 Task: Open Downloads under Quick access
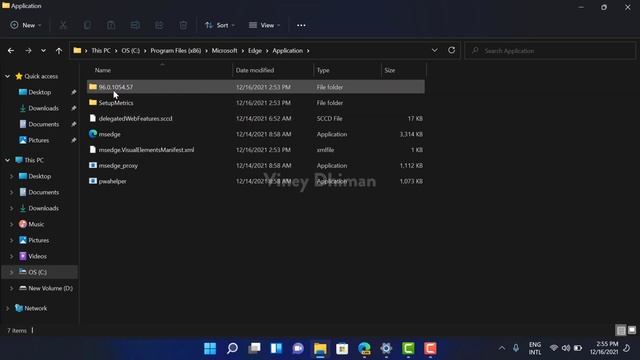(x=43, y=108)
